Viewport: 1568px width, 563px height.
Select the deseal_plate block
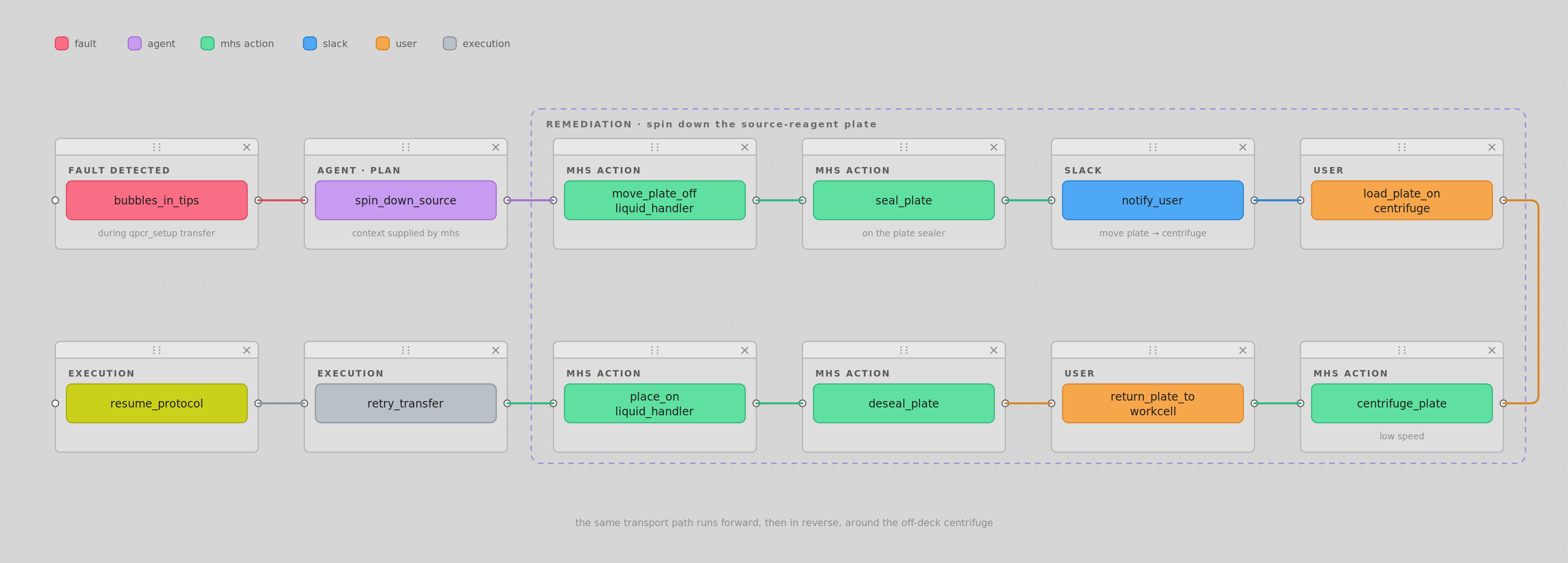point(903,403)
